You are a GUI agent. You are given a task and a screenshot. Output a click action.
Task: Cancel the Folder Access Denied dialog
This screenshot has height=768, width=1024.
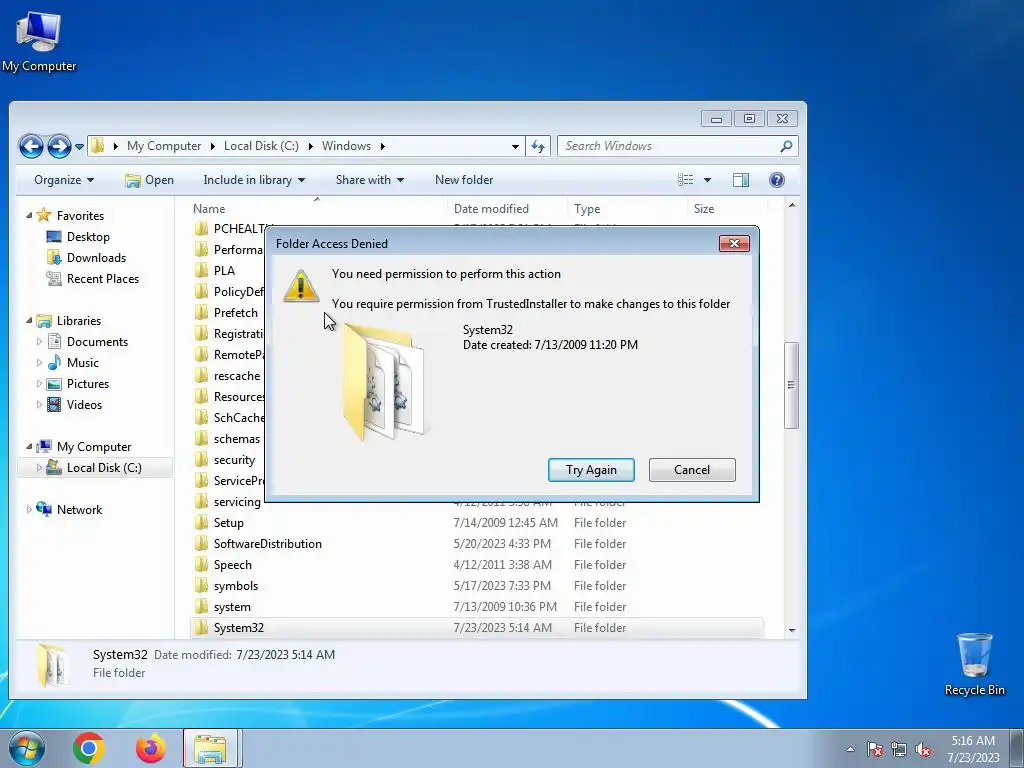(x=692, y=470)
